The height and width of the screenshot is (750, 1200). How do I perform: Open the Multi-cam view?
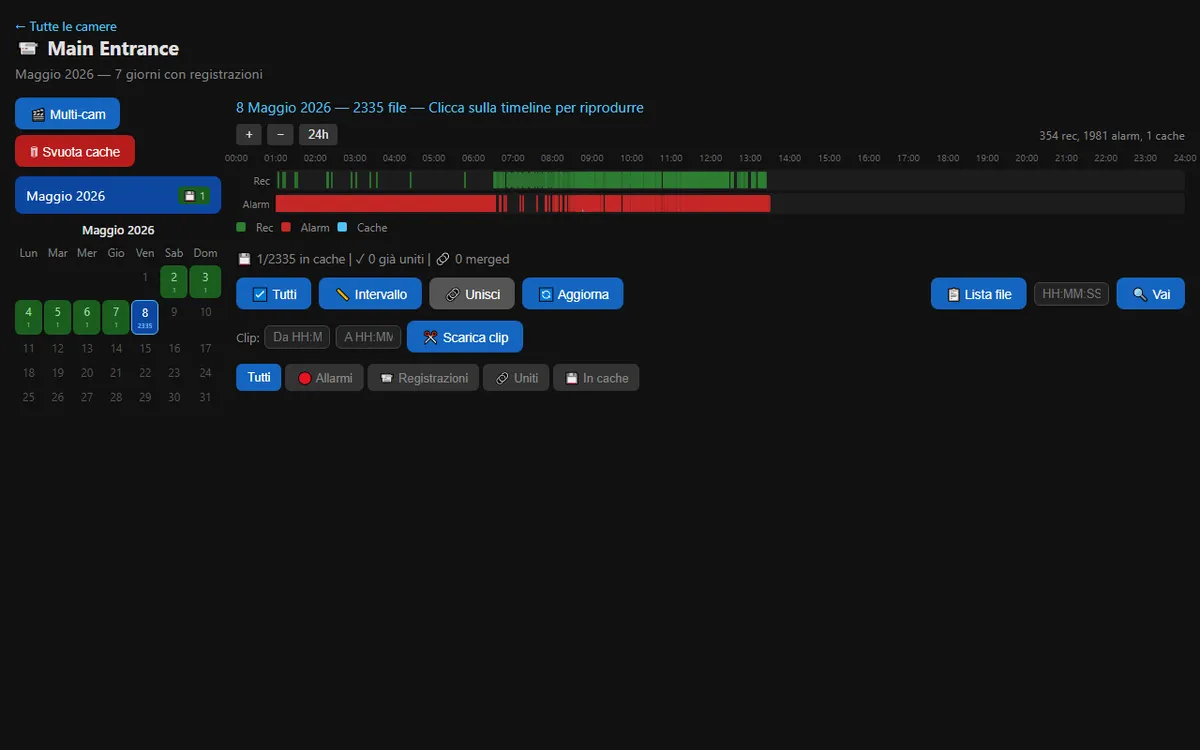point(67,114)
